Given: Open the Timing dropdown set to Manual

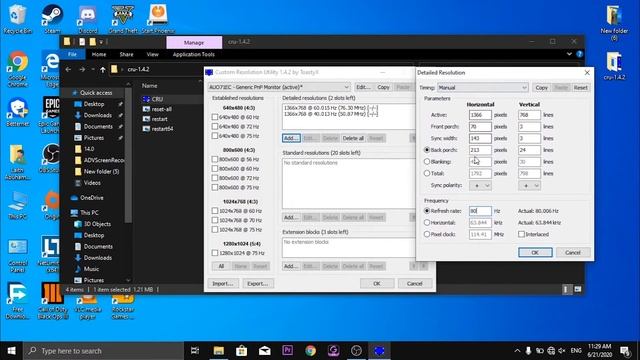Looking at the screenshot, I should pyautogui.click(x=482, y=87).
